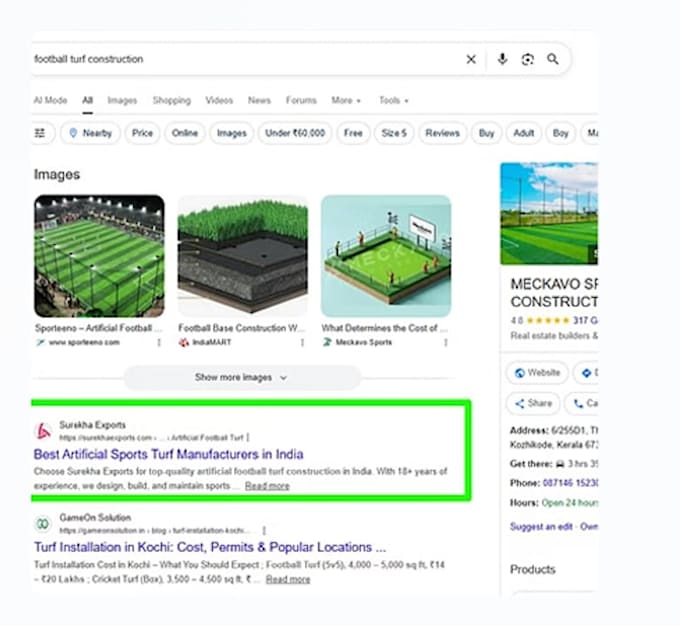Apply the Nearby filter chip
The width and height of the screenshot is (680, 626).
point(91,133)
